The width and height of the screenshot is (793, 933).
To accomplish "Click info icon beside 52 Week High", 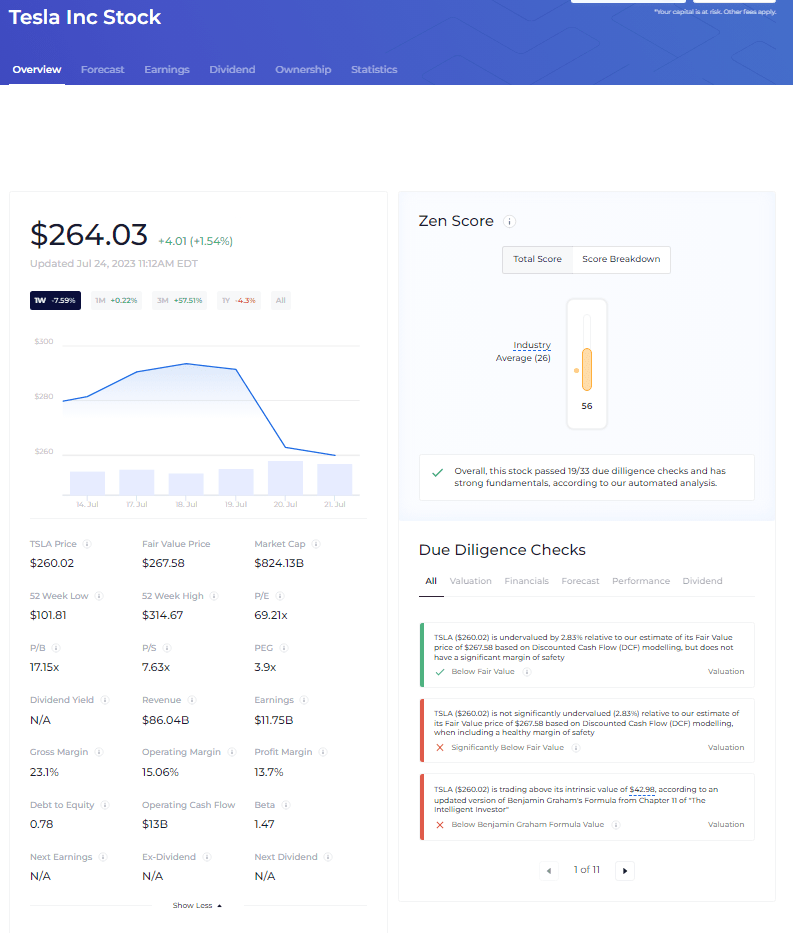I will (x=214, y=596).
